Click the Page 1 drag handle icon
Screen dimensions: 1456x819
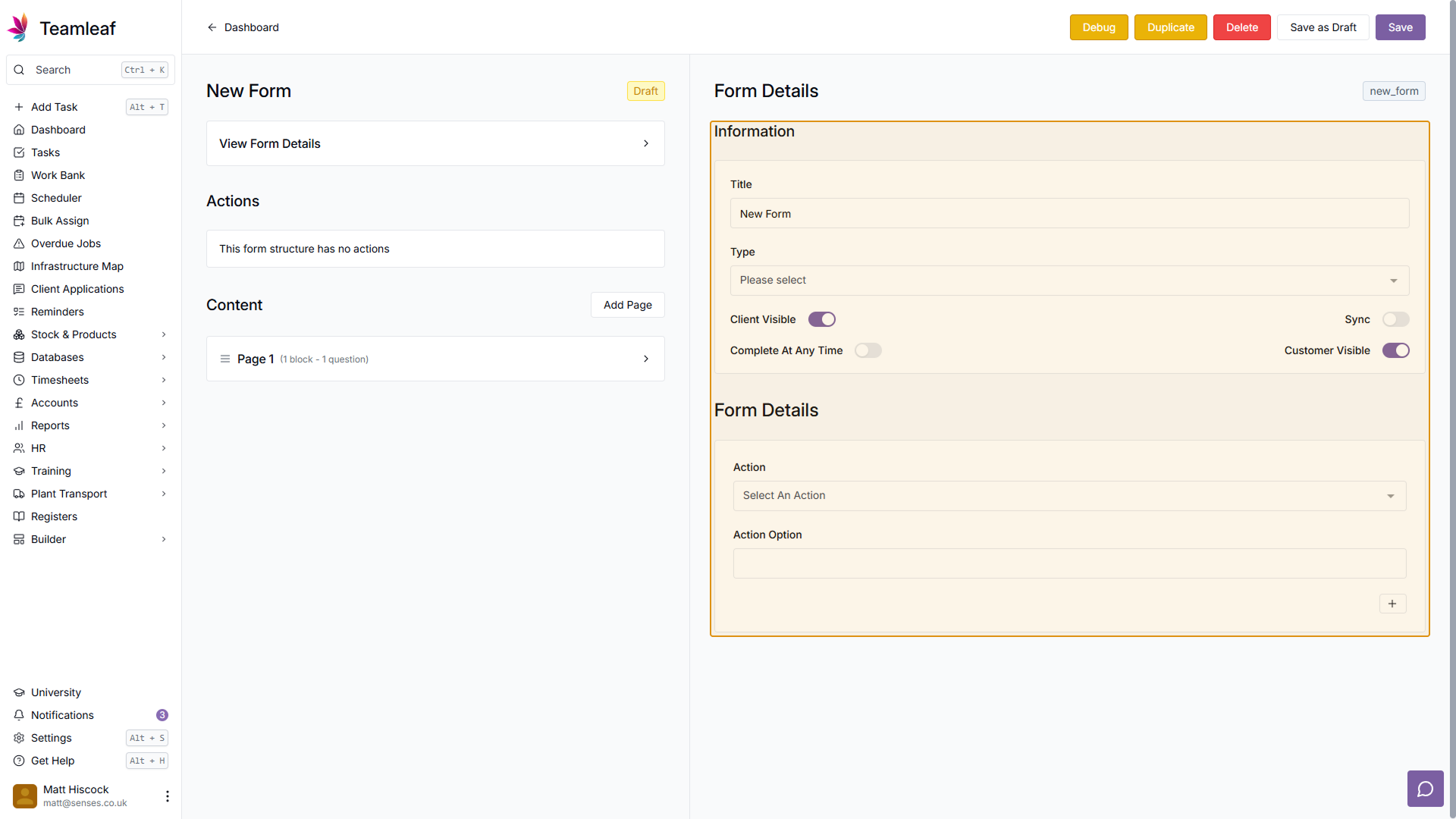coord(225,359)
